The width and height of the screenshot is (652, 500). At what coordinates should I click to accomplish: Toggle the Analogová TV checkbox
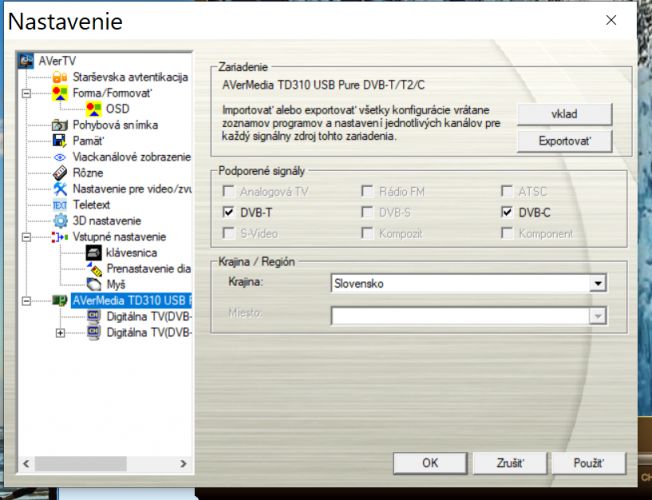tap(228, 191)
